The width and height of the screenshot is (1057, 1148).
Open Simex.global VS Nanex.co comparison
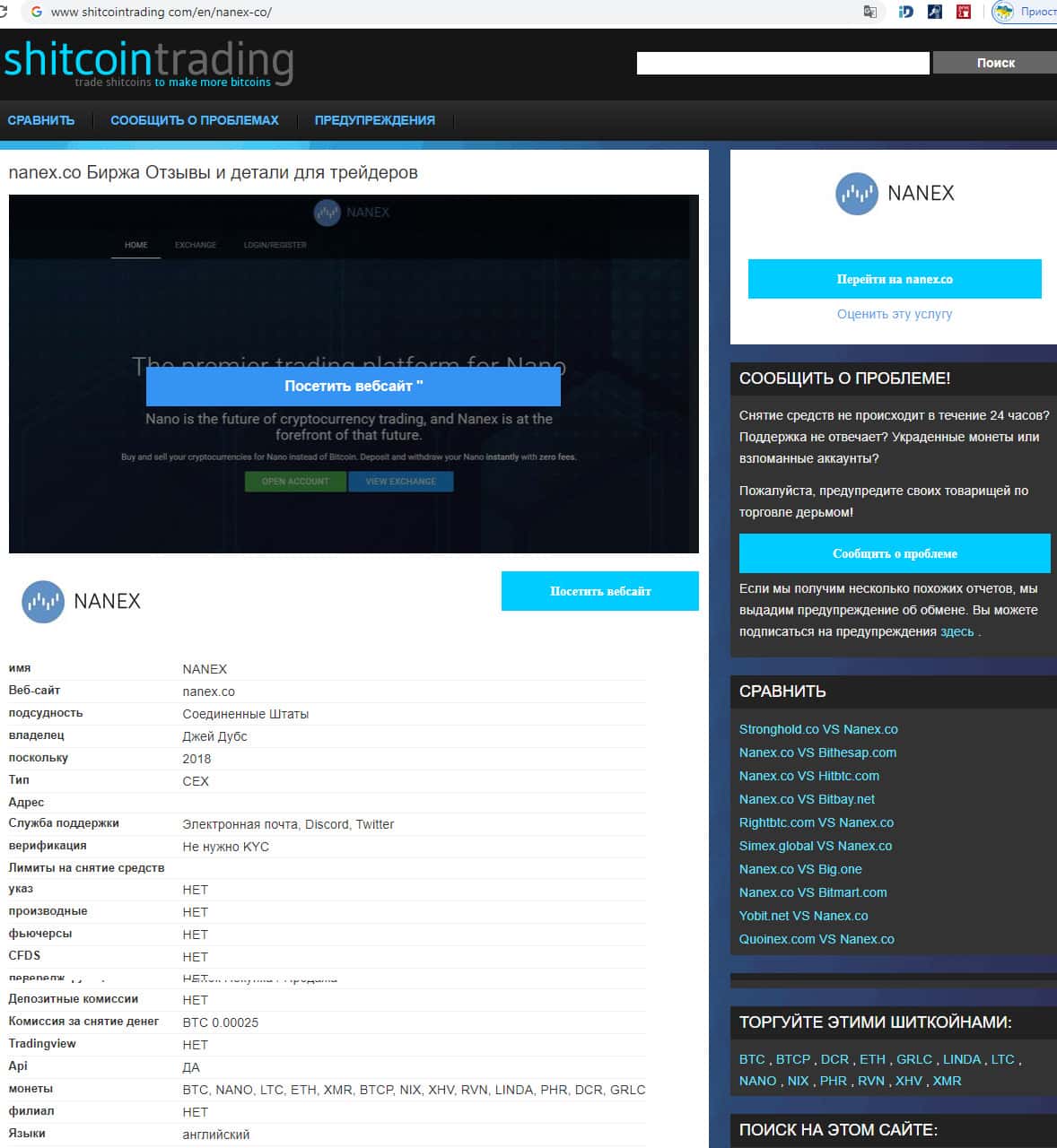[x=816, y=846]
